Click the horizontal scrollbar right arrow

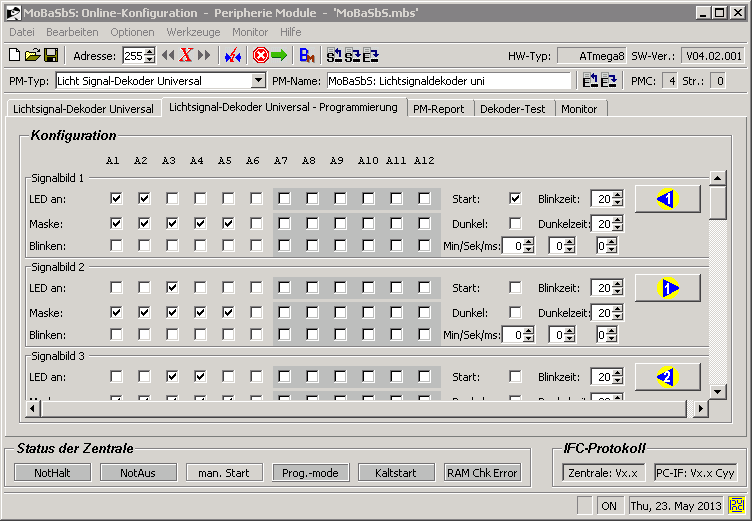tap(700, 408)
